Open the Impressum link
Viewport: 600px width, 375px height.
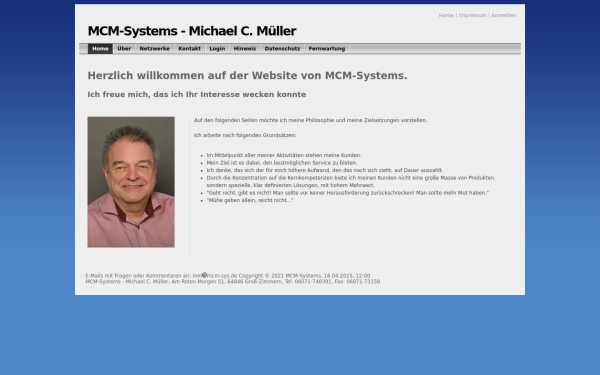472,15
